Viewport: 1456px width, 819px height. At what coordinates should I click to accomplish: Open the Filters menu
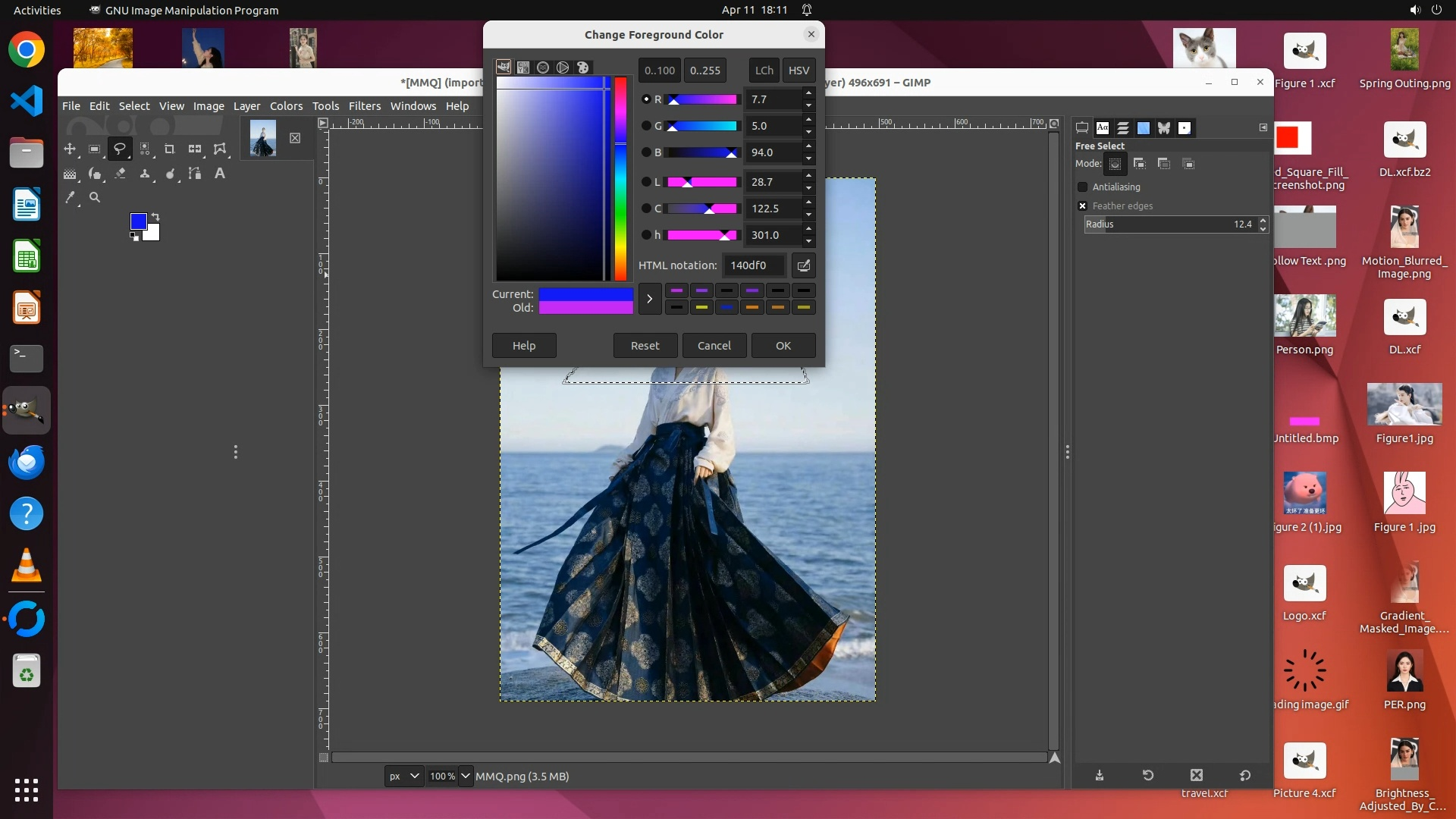click(x=364, y=106)
